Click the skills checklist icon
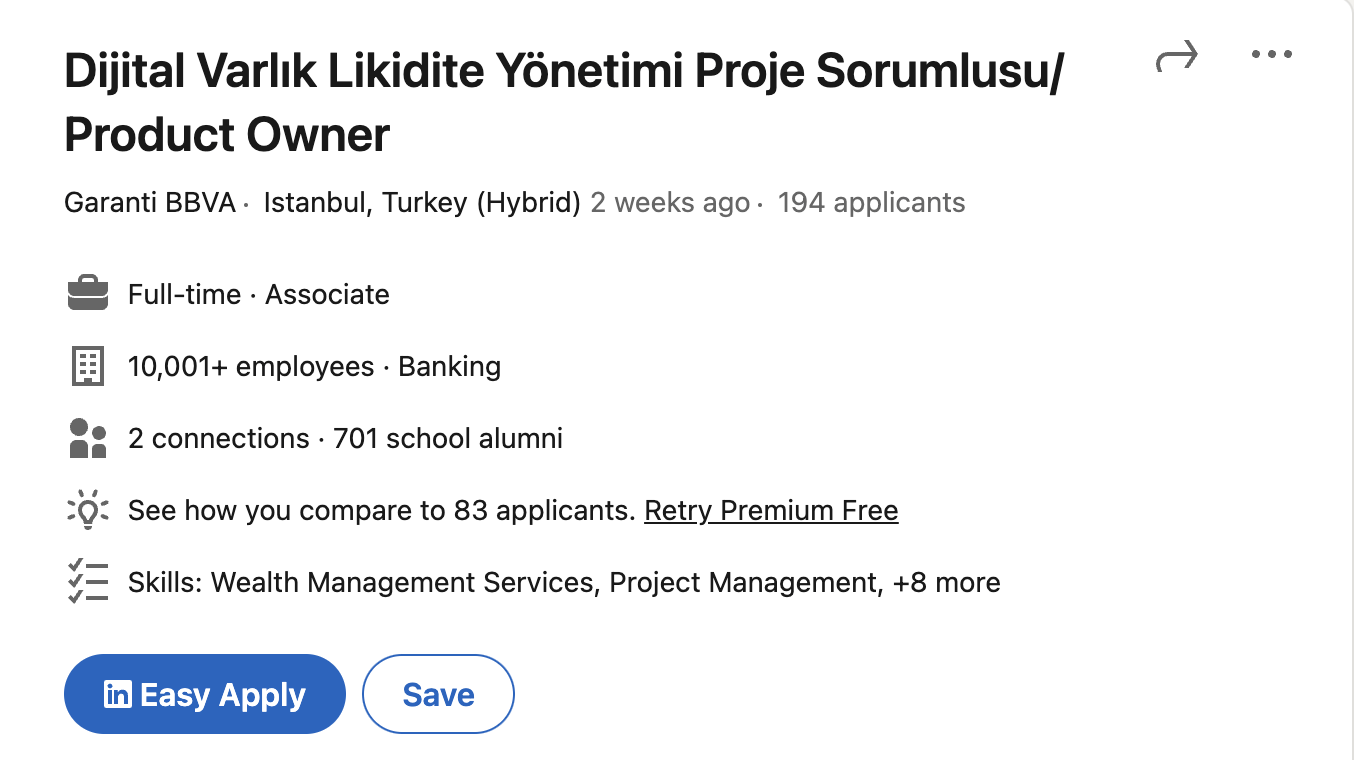The width and height of the screenshot is (1354, 760). tap(88, 582)
